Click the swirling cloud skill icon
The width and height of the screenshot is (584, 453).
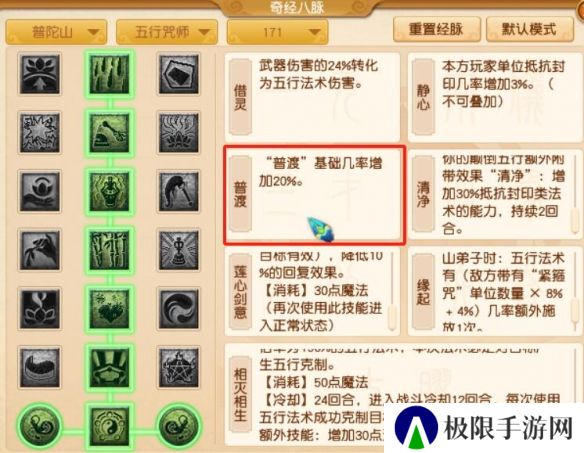point(178,308)
